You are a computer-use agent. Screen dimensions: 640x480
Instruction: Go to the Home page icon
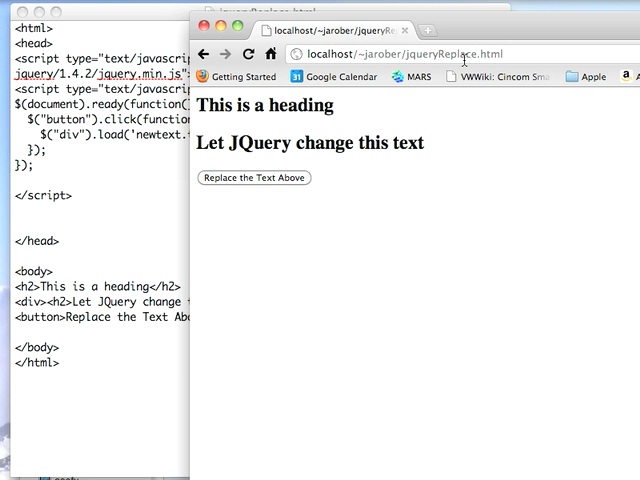pos(270,54)
